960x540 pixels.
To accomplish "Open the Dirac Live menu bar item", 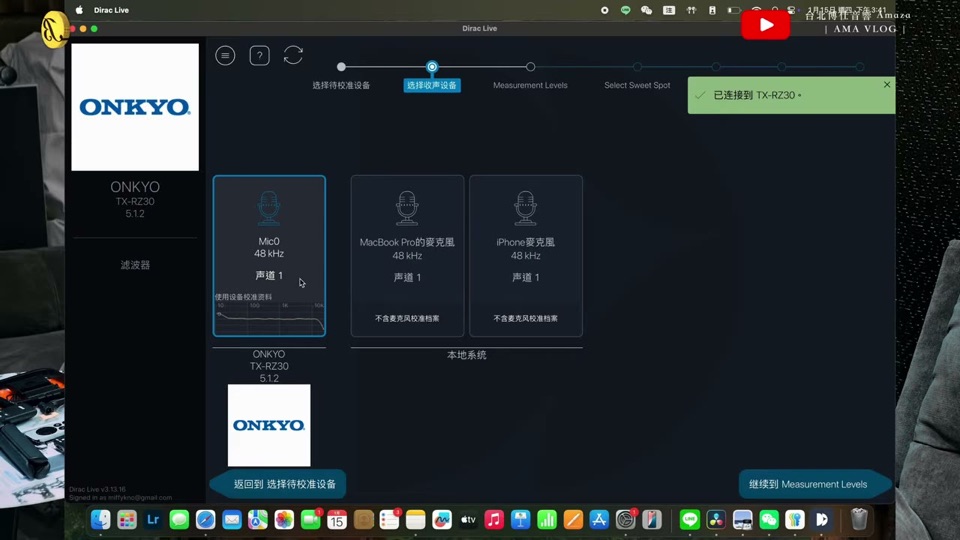I will [x=111, y=10].
